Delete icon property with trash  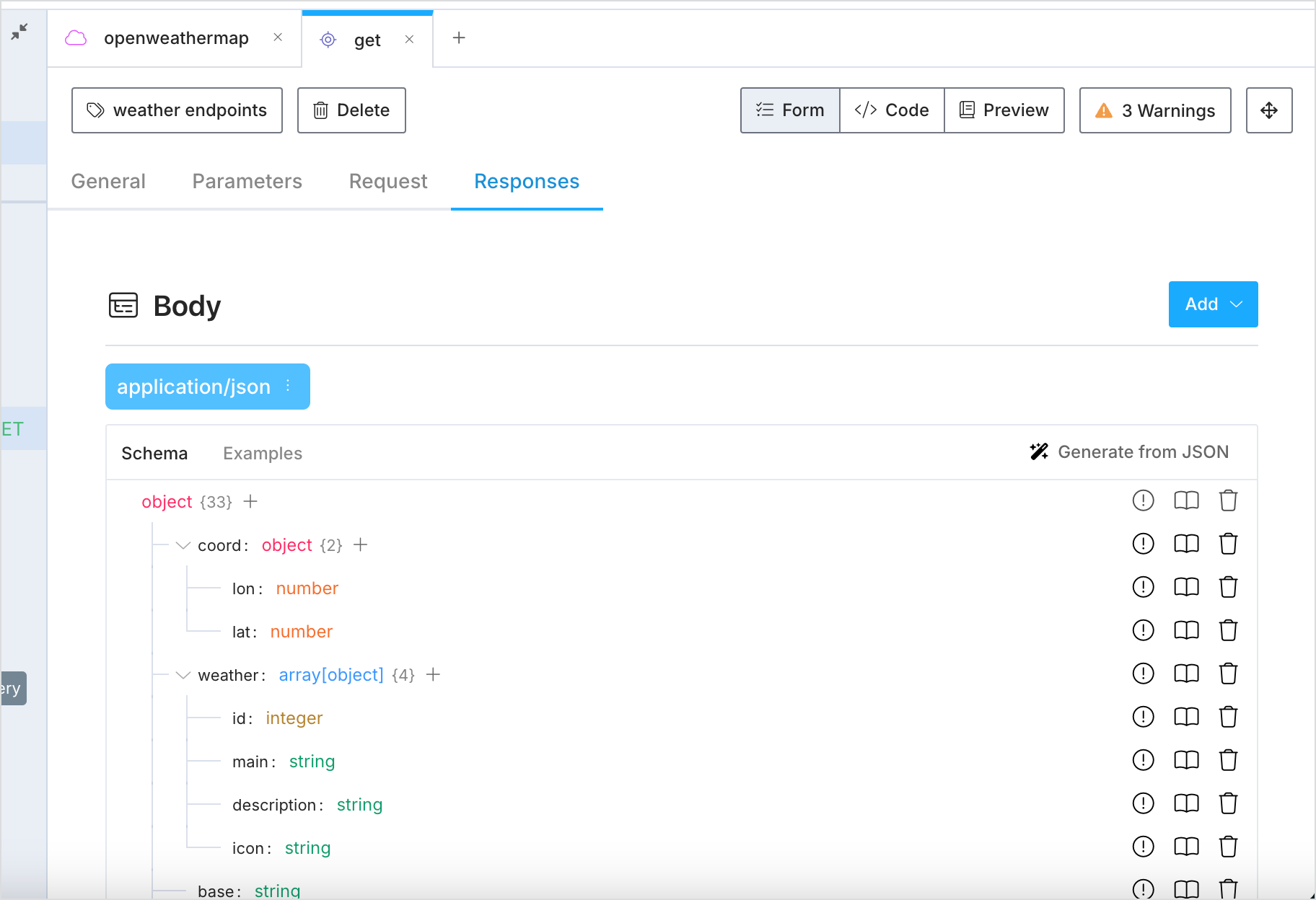(1229, 847)
